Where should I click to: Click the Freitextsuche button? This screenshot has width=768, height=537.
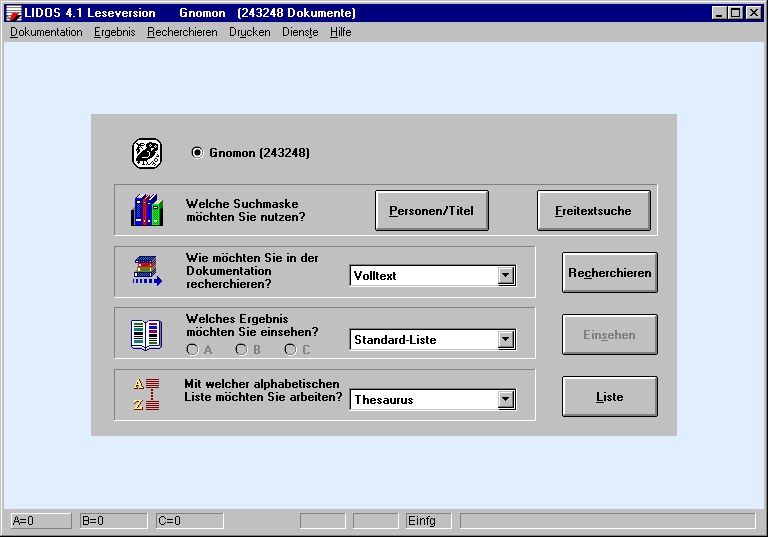click(x=594, y=211)
